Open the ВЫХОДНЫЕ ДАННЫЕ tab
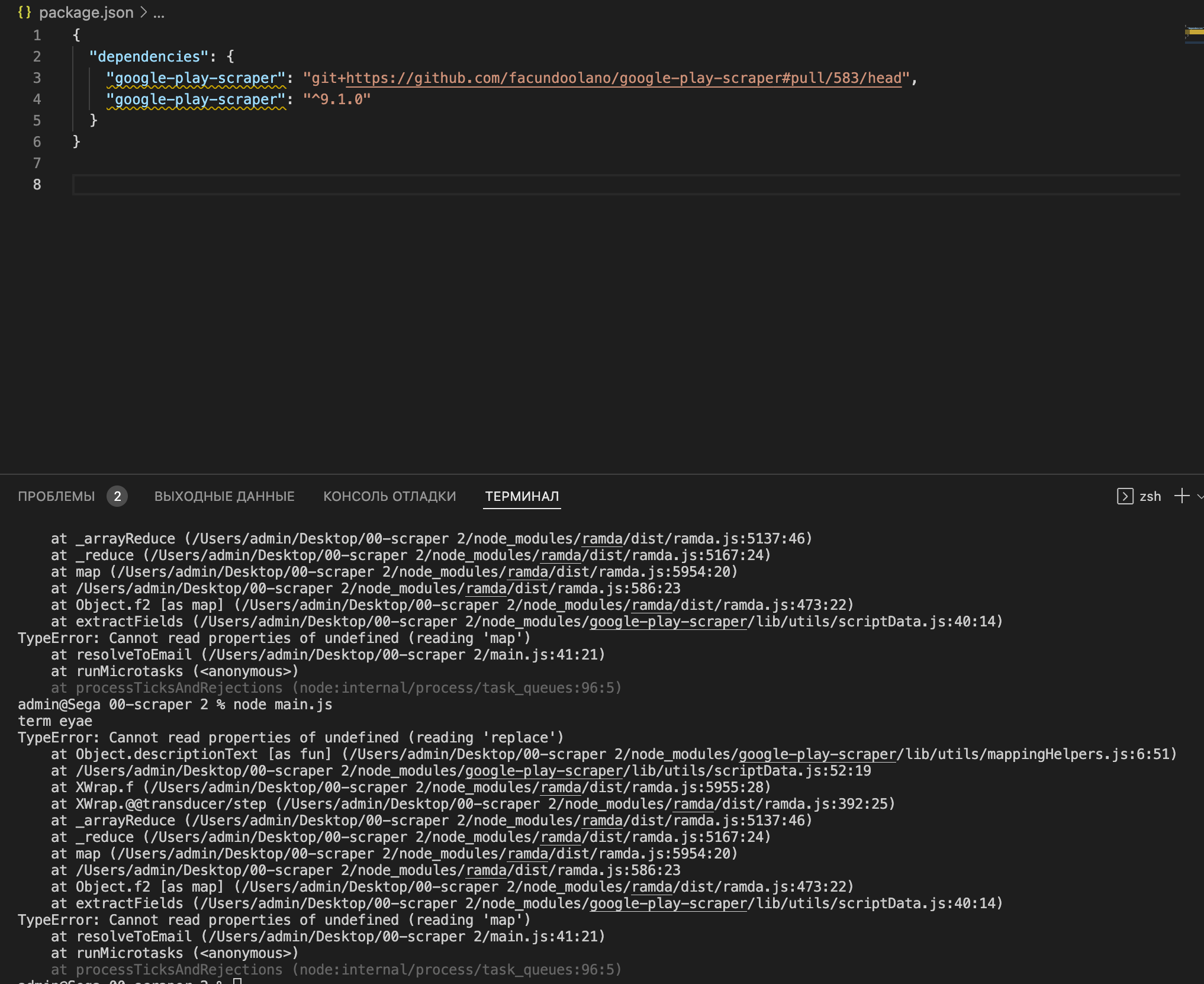The image size is (1204, 984). 224,496
